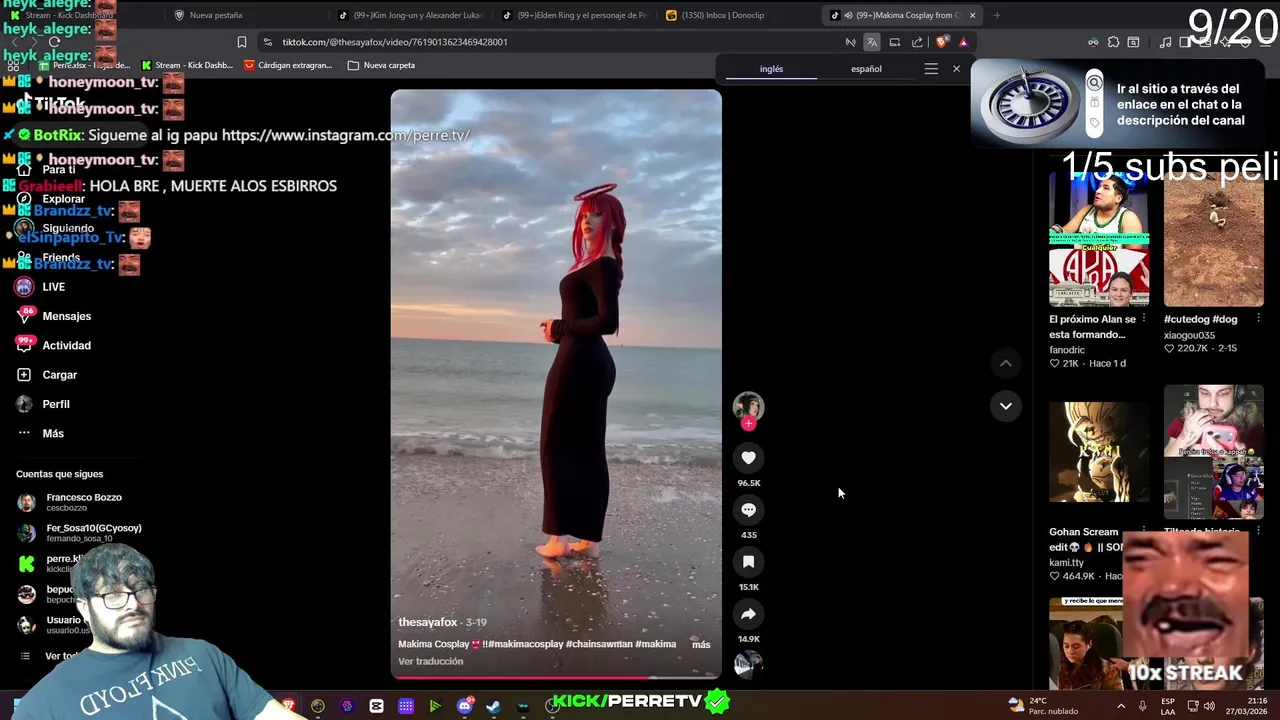Open Gohan Scream edit video thumbnail
The image size is (1280, 720).
pyautogui.click(x=1099, y=452)
